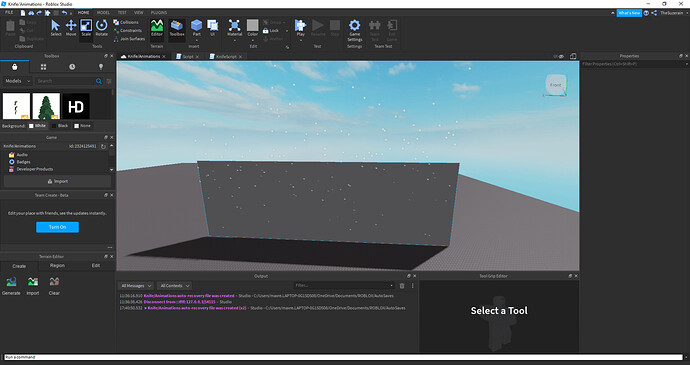
Task: Open the KnifeScript document tab
Action: coord(226,57)
